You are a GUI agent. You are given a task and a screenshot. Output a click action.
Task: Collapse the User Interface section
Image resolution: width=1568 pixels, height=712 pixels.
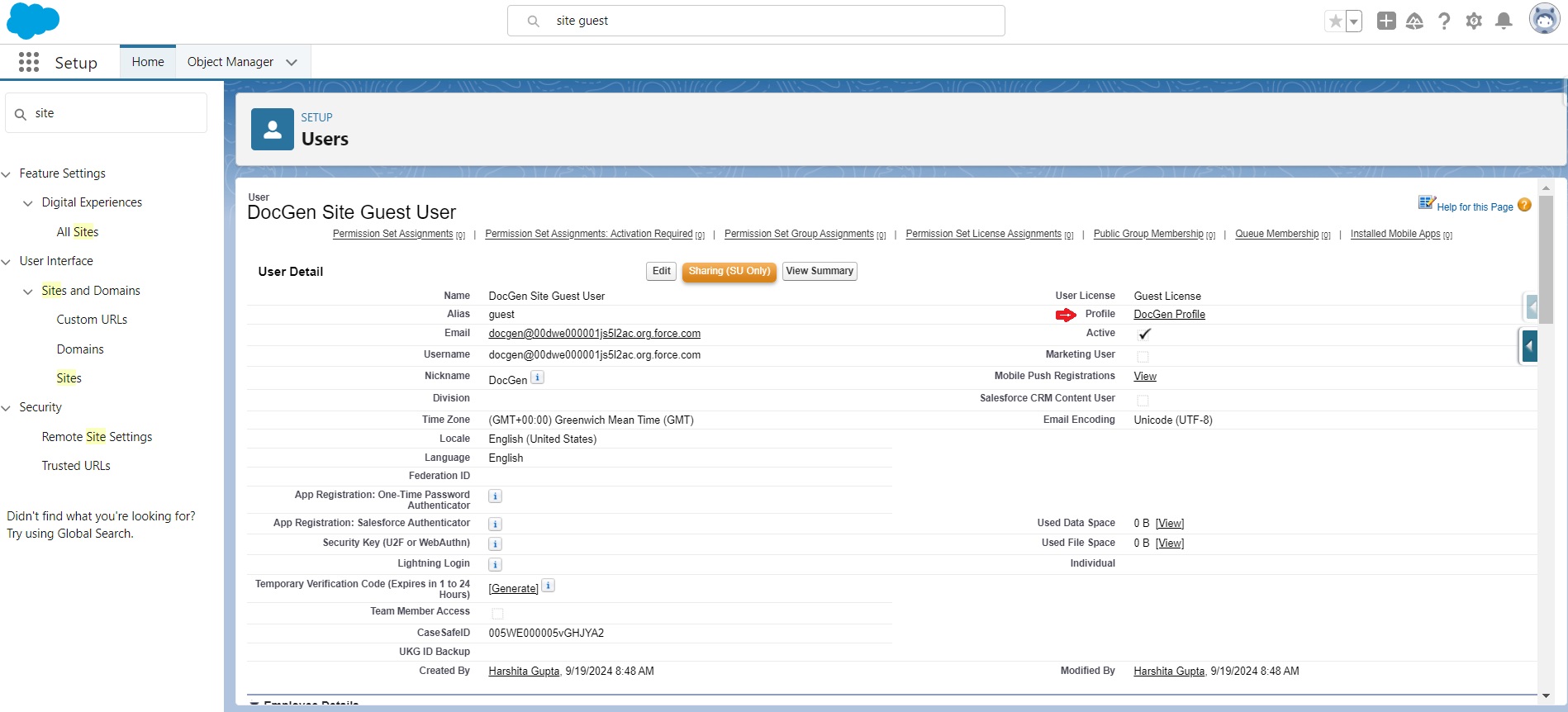7,262
